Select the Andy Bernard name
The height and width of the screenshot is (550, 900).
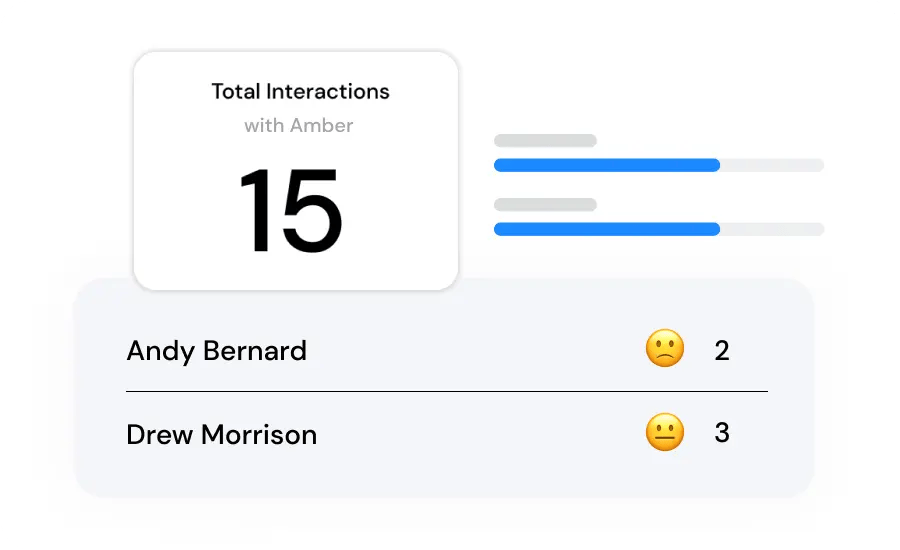tap(216, 351)
